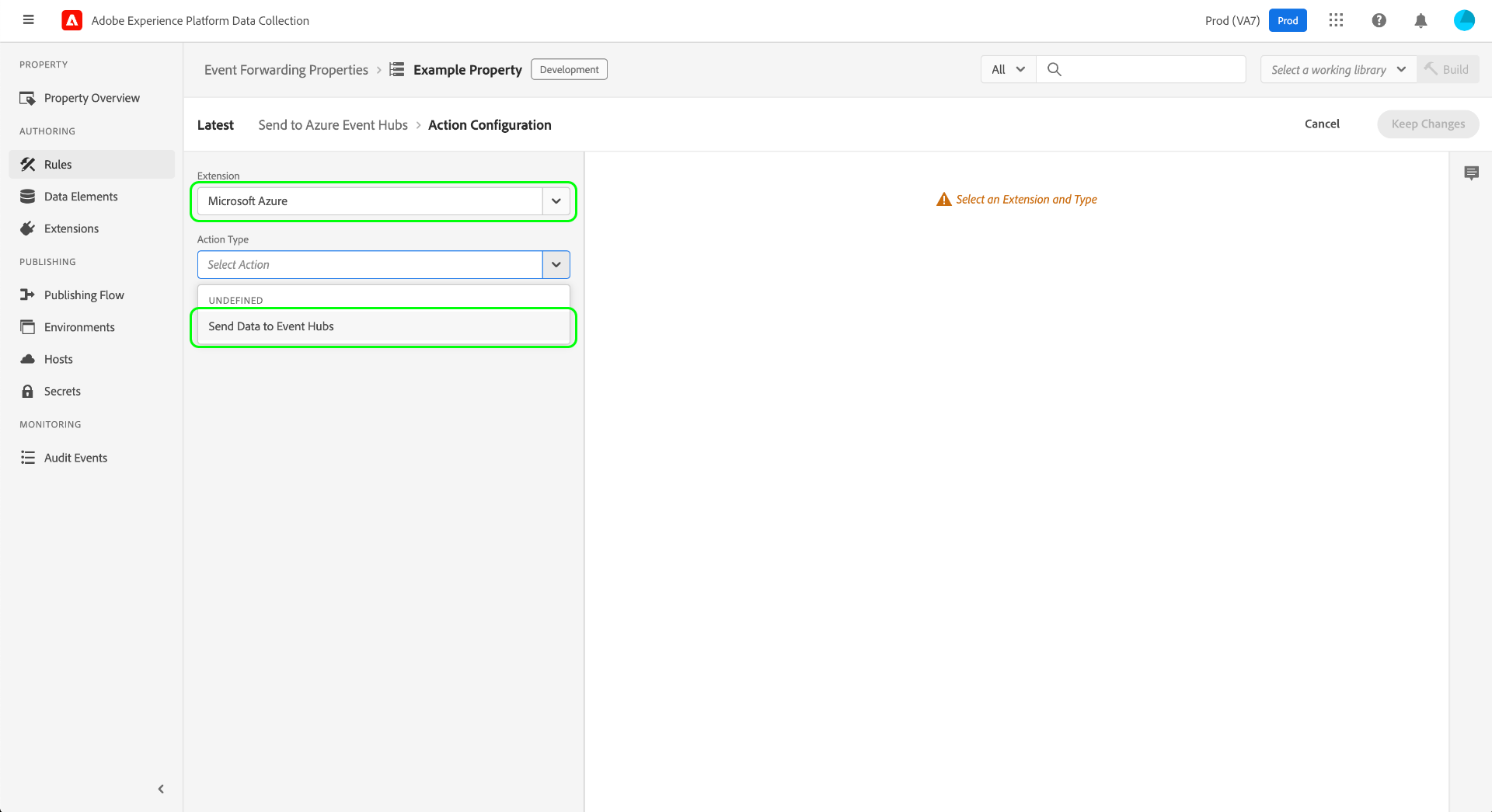This screenshot has width=1492, height=812.
Task: Open the user profile avatar
Action: coord(1464,20)
